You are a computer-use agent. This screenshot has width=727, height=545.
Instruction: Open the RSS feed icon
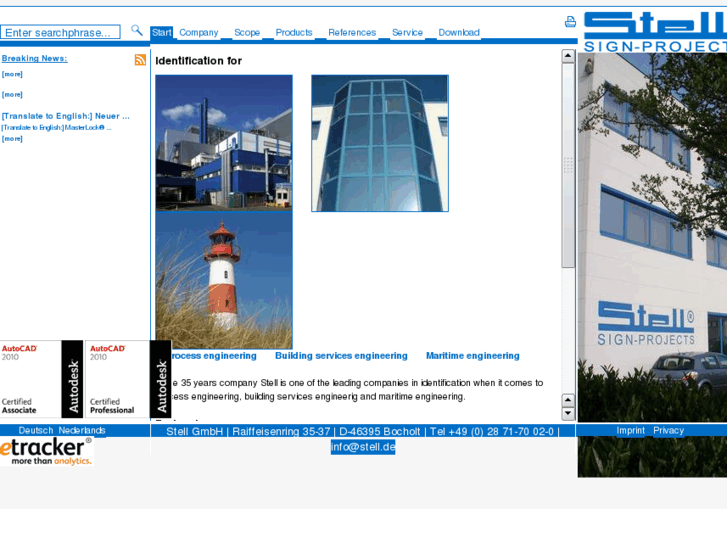click(140, 60)
